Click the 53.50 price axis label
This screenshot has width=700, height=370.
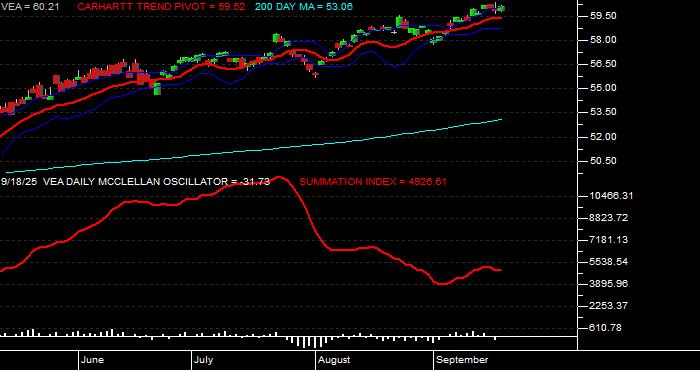[x=604, y=112]
